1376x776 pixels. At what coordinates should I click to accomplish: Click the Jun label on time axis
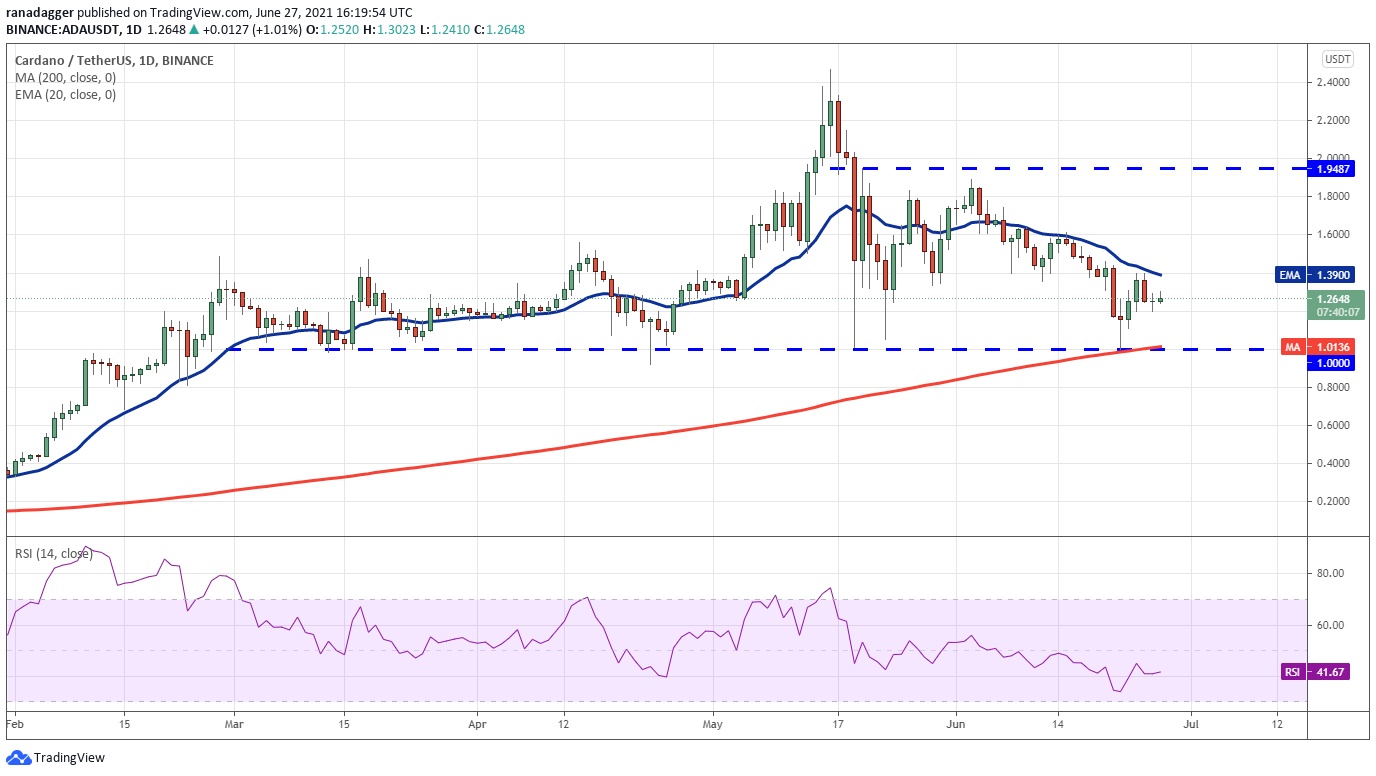click(x=956, y=721)
